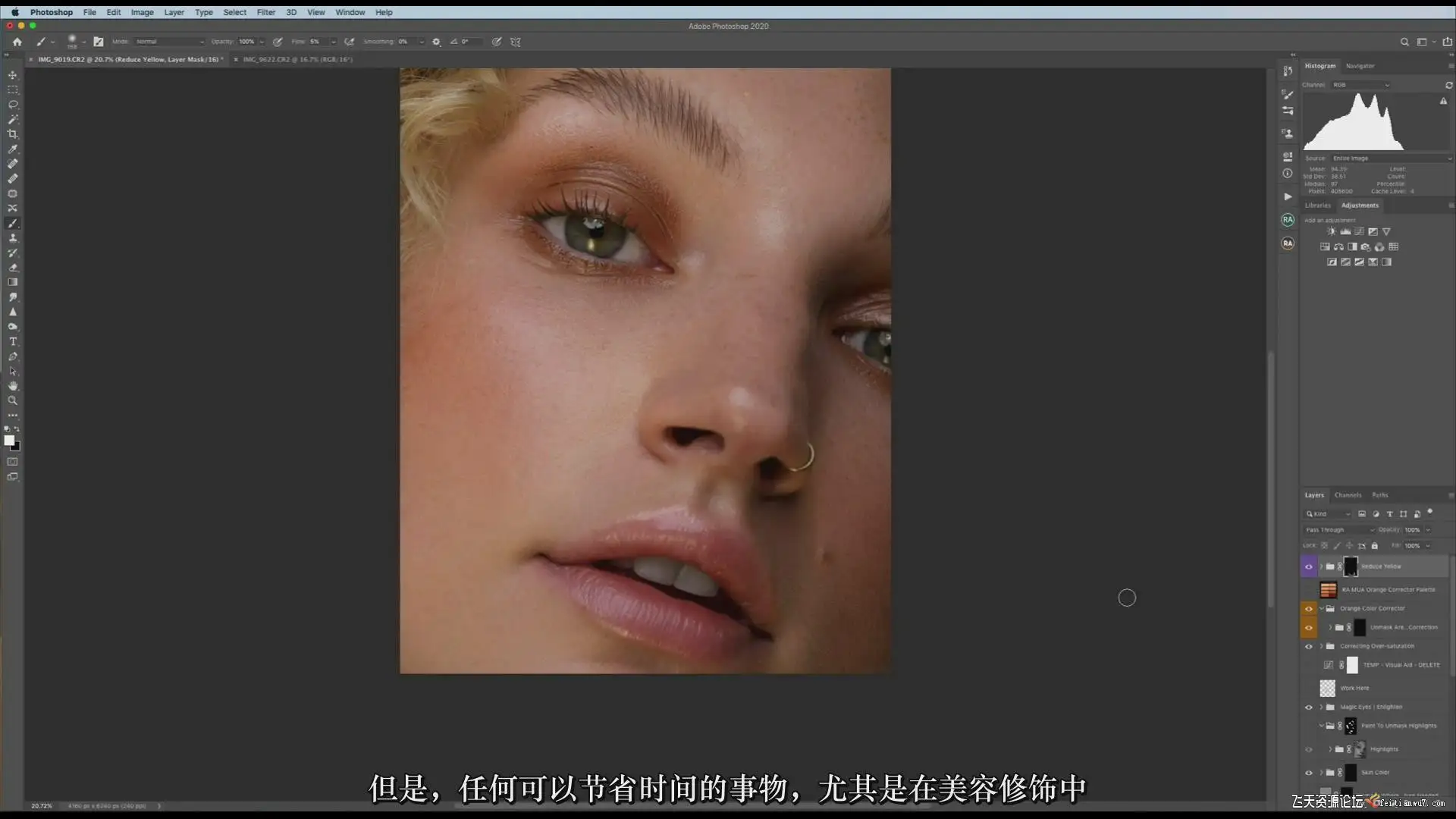The height and width of the screenshot is (819, 1456).
Task: Select the Brush tool in toolbar
Action: [12, 223]
